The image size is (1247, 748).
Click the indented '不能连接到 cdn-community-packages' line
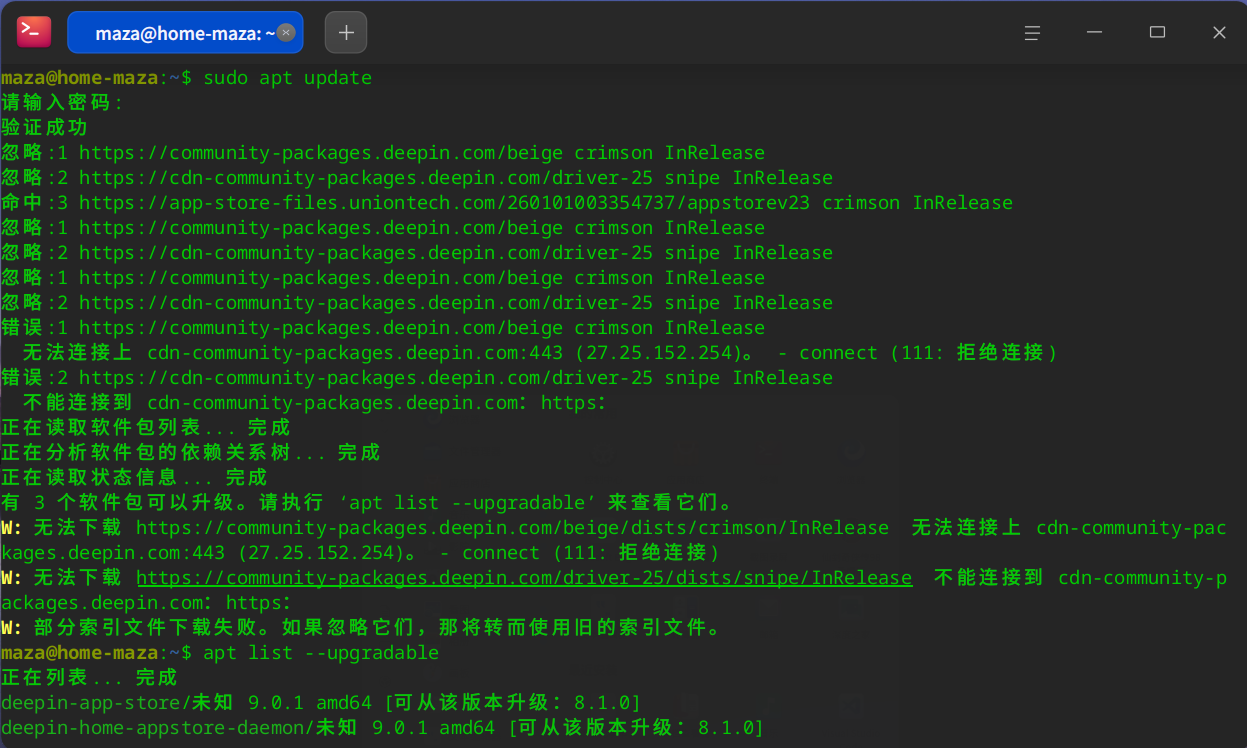coord(315,403)
